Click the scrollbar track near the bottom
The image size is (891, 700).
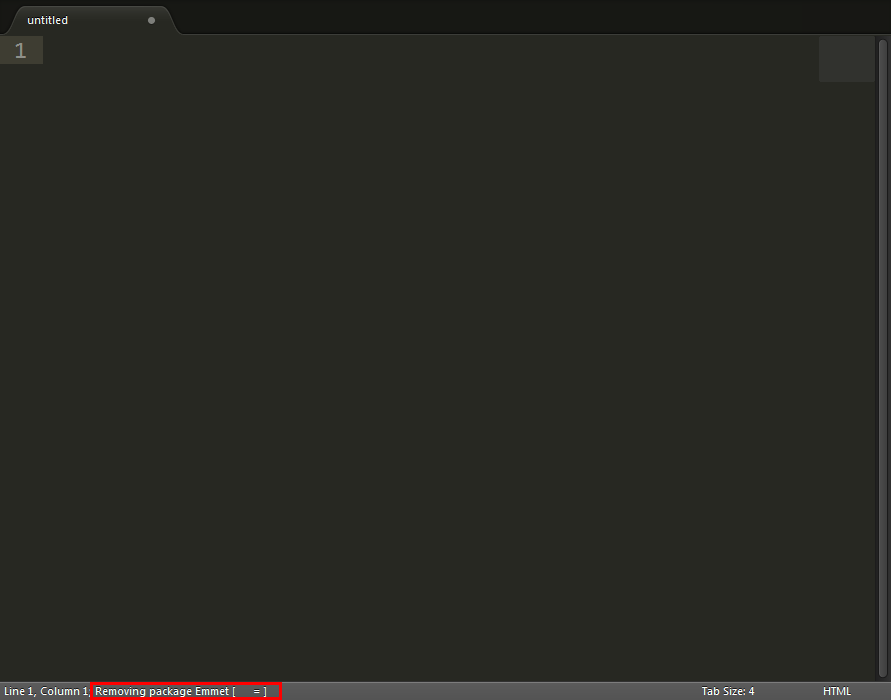tap(882, 653)
